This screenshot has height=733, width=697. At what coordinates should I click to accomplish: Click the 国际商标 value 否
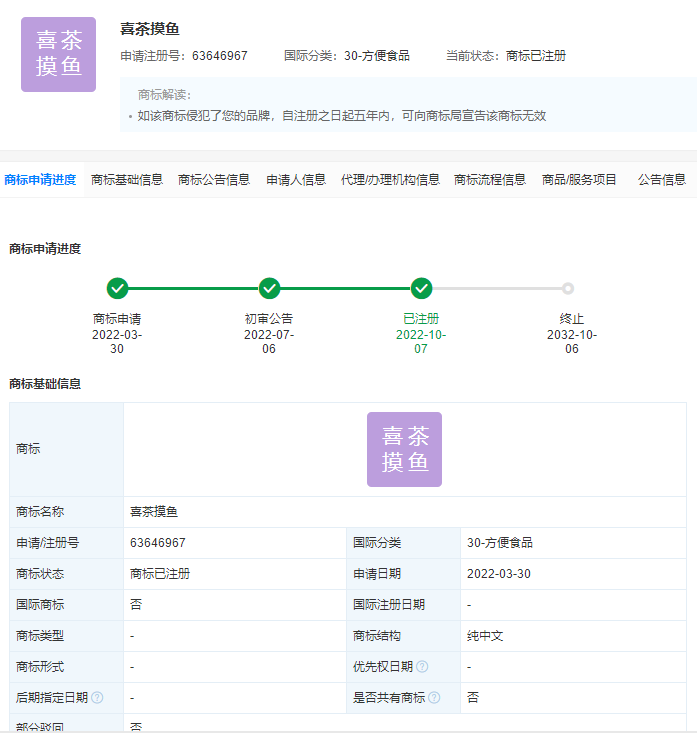point(136,604)
